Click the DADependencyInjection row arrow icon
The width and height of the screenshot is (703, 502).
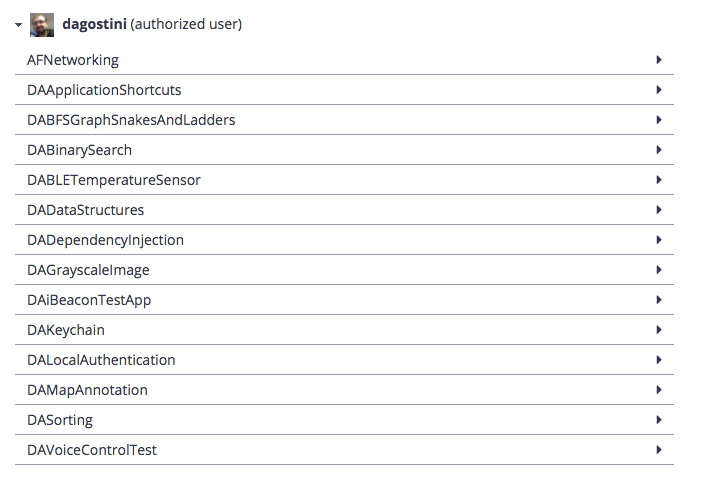pyautogui.click(x=659, y=240)
